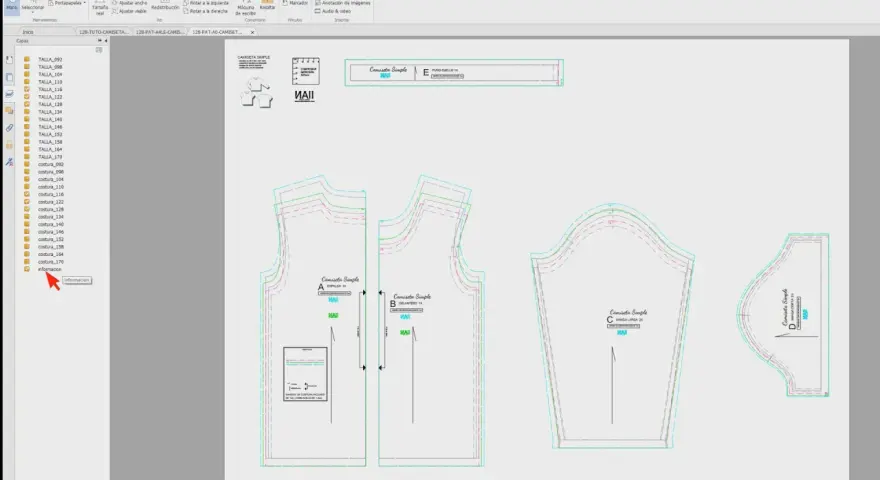Show the TALLA_134 layer
880x480 pixels.
(26, 112)
